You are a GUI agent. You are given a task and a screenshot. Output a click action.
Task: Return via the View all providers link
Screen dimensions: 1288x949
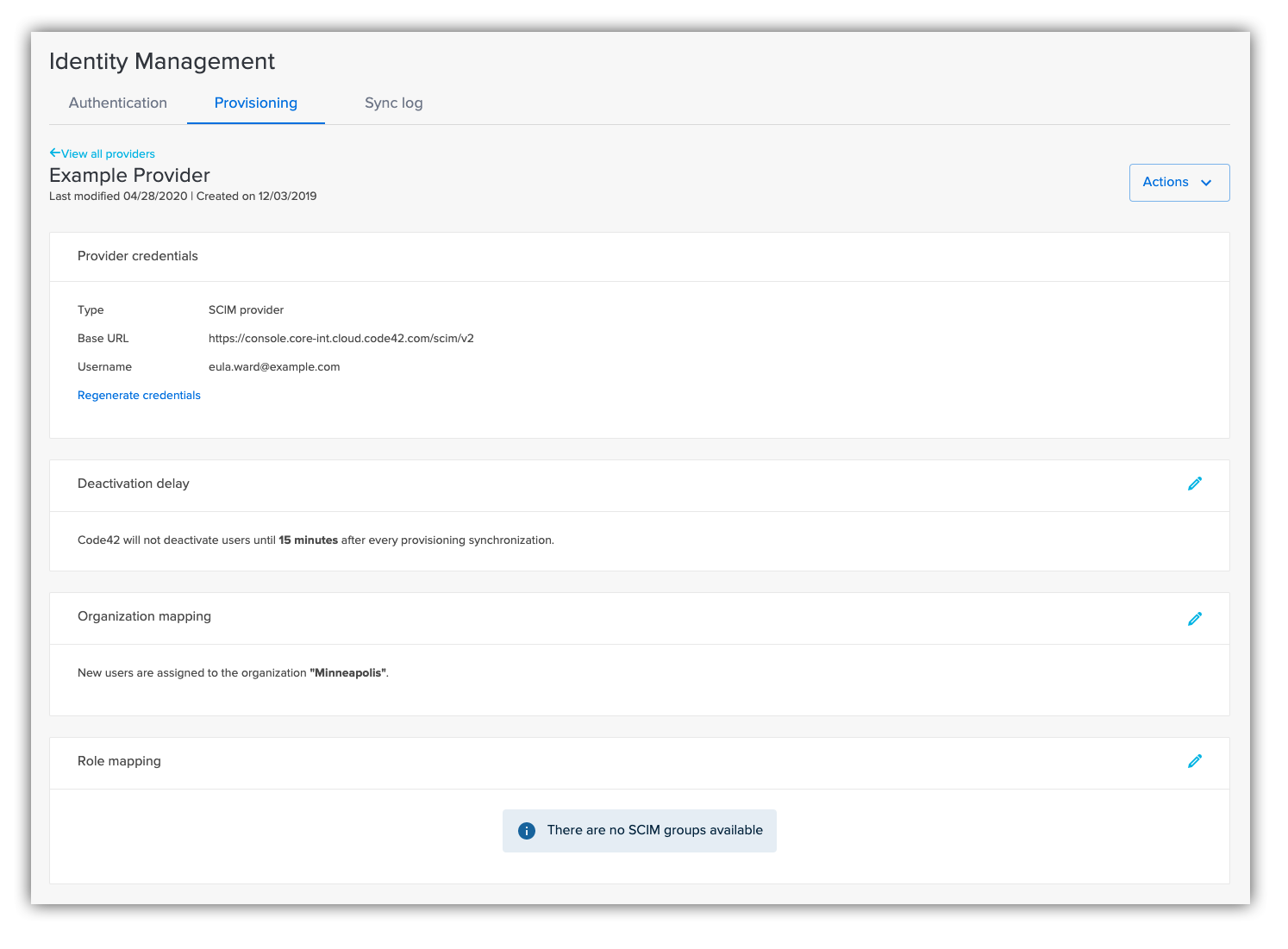point(108,153)
